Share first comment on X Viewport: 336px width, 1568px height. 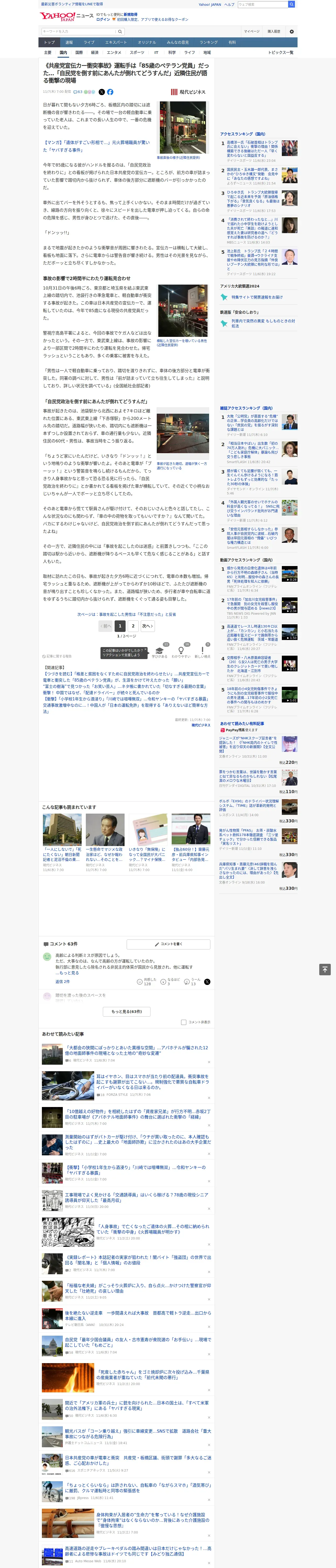[207, 982]
